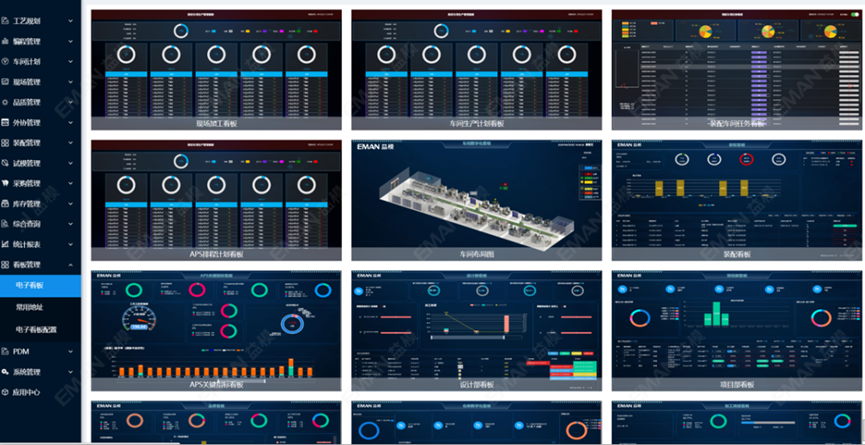Open the APS关键指标看板 thumbnail

point(217,325)
